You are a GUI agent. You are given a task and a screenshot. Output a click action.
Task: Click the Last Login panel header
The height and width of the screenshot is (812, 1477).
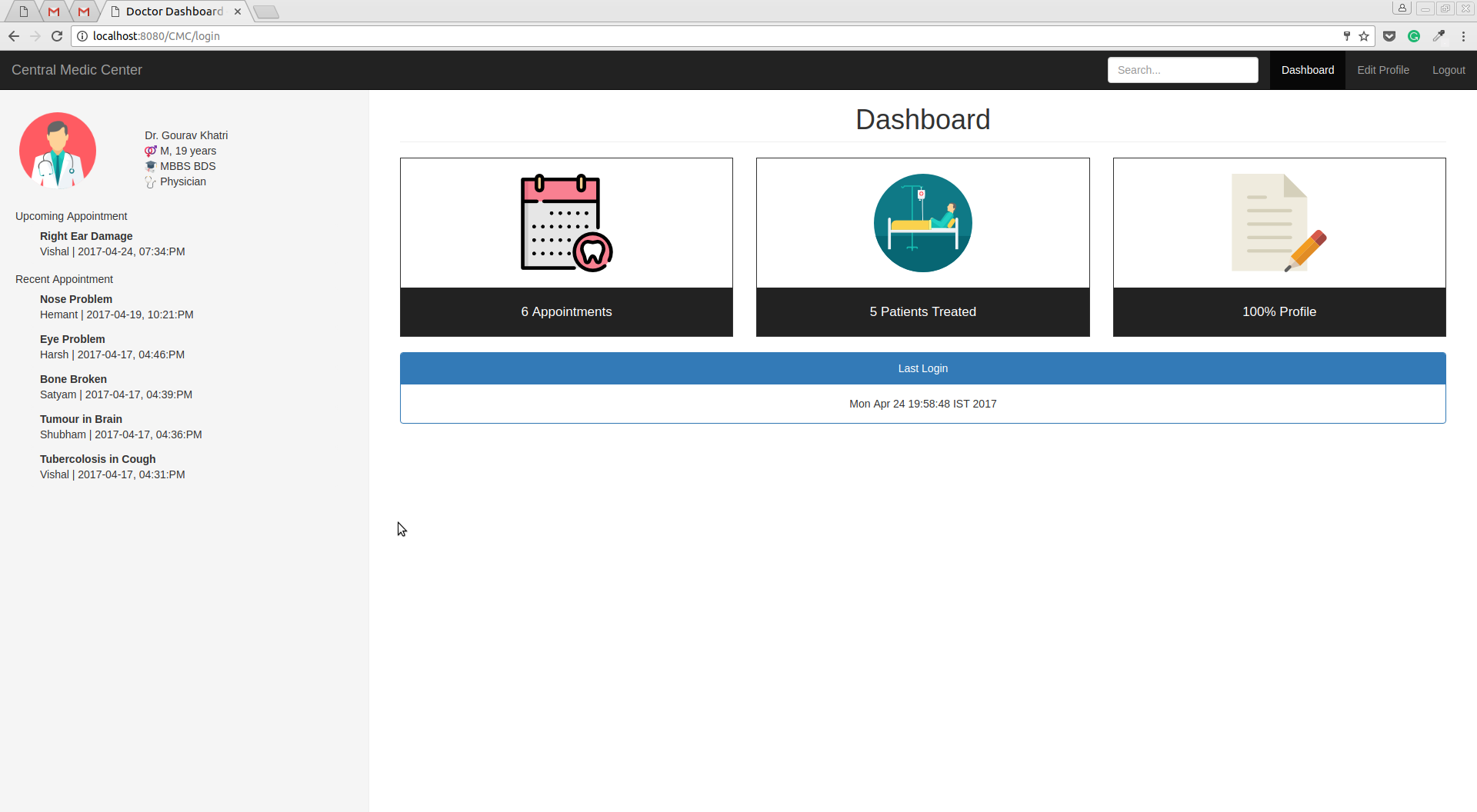click(x=922, y=368)
